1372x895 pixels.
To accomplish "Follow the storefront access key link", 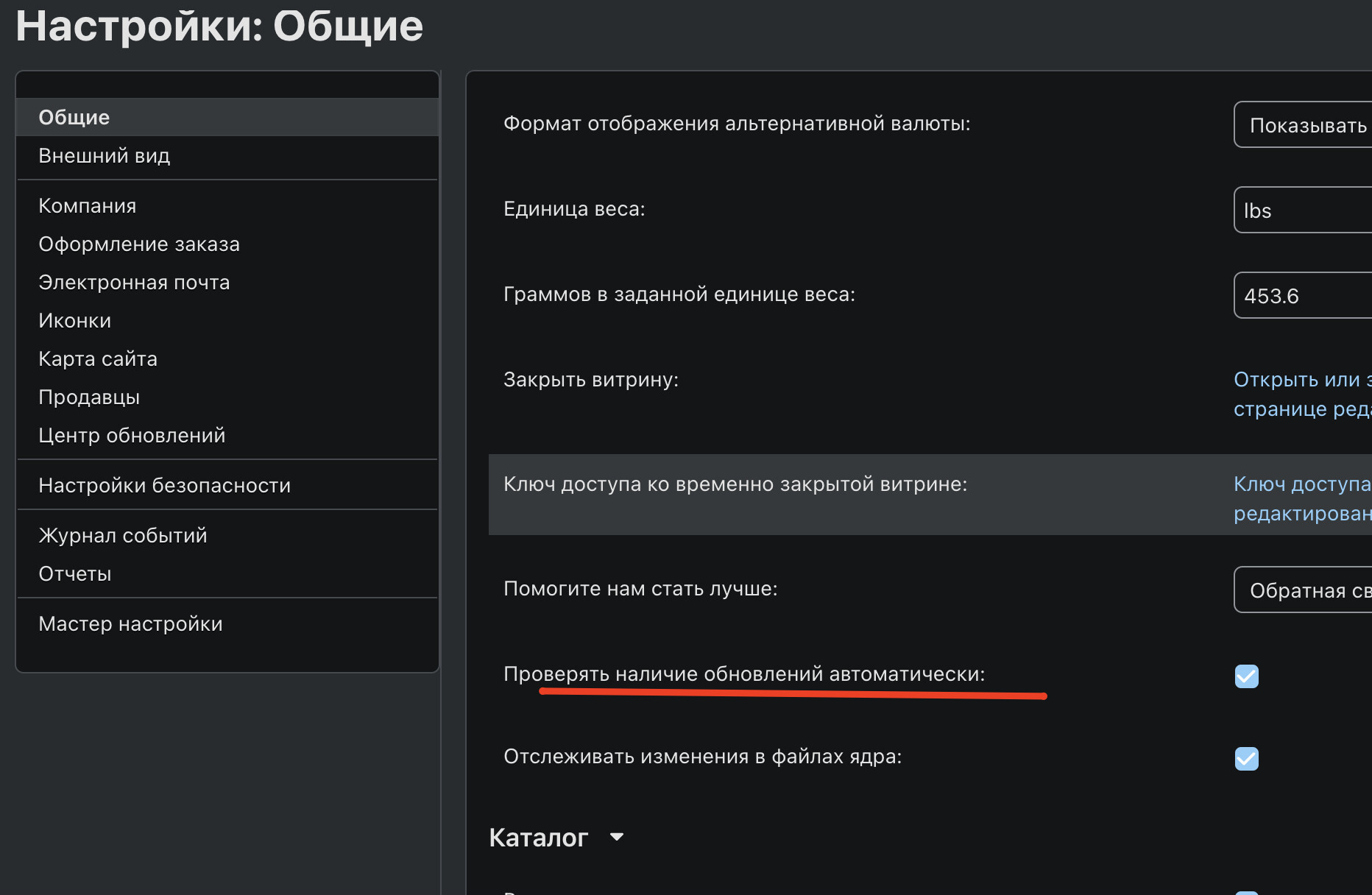I will click(1303, 498).
